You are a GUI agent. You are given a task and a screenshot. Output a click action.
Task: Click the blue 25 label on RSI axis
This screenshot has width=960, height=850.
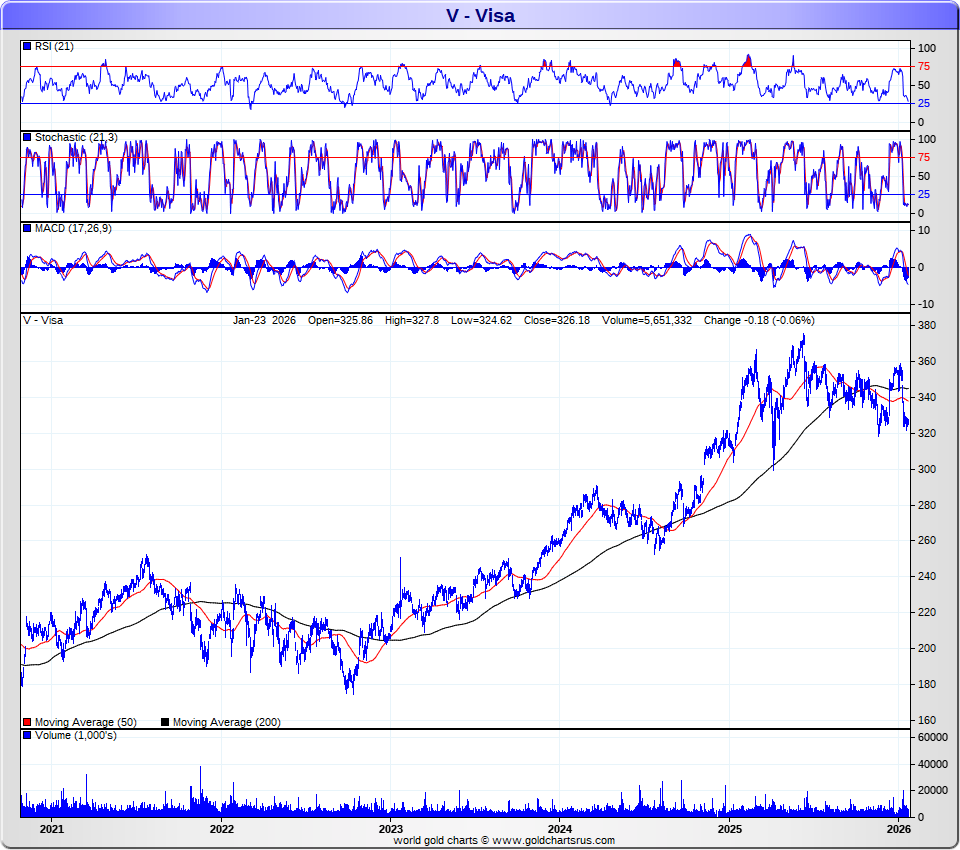[x=924, y=103]
